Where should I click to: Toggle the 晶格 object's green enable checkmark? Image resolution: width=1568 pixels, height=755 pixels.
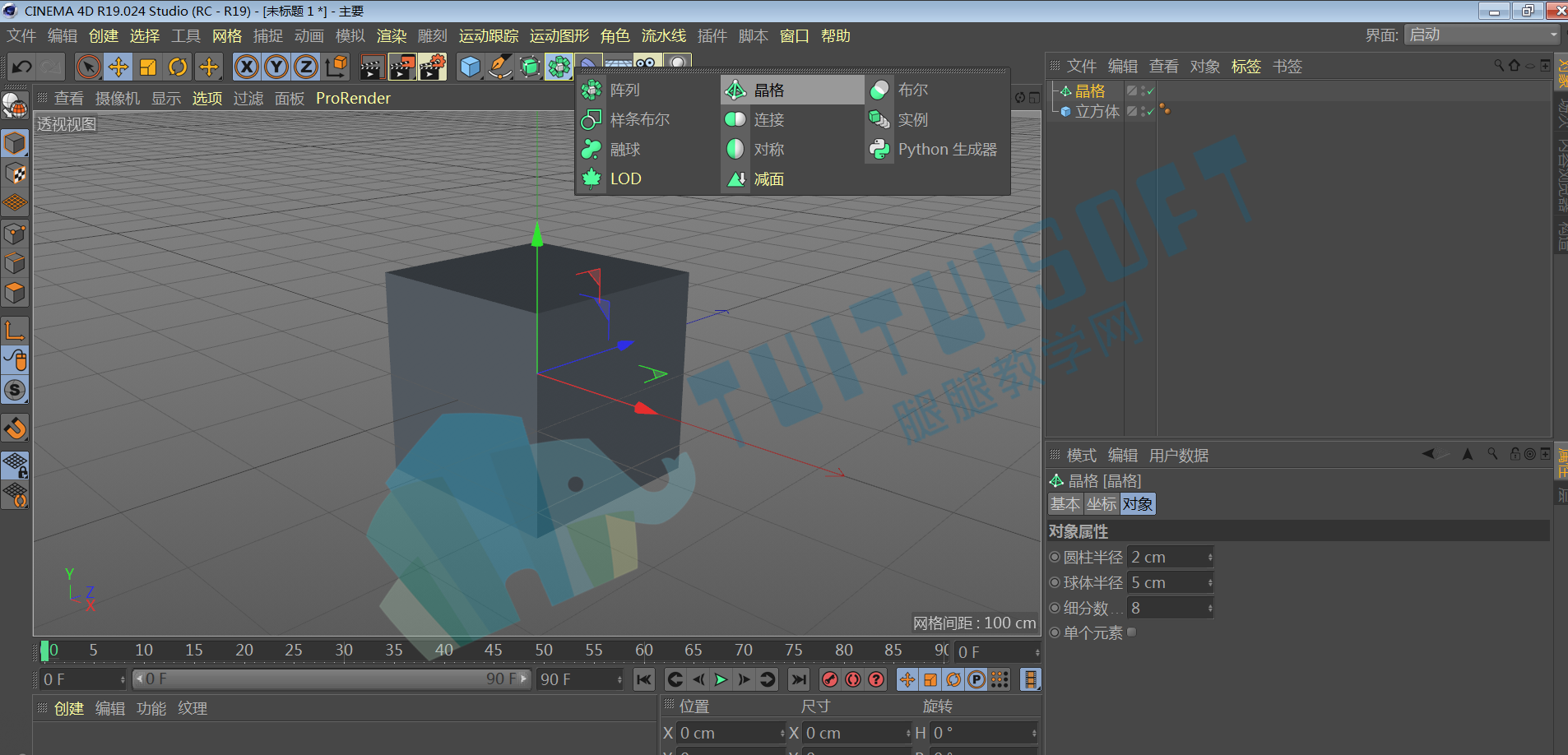(1150, 90)
